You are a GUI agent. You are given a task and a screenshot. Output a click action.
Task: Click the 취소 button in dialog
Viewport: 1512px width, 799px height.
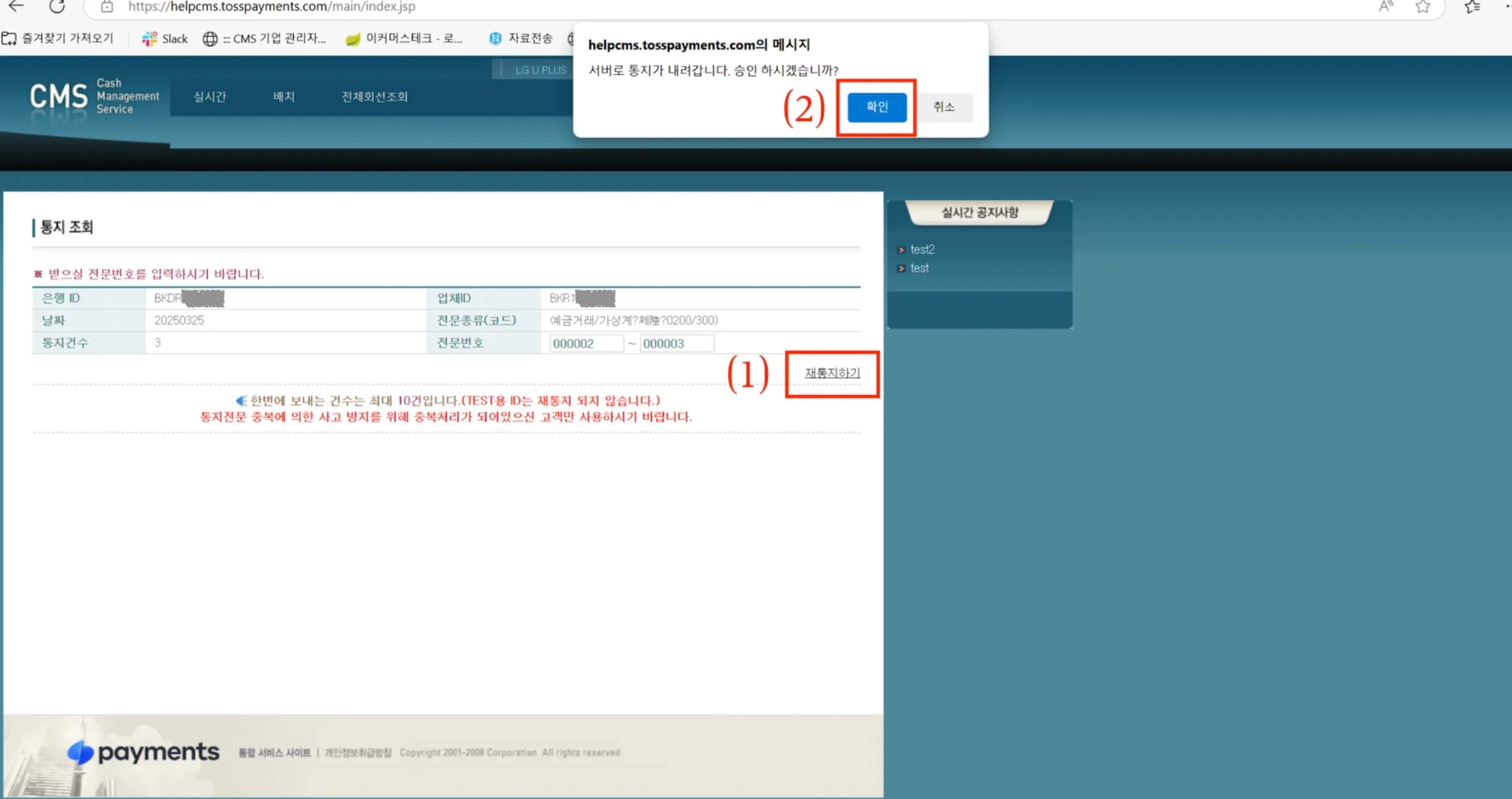944,107
